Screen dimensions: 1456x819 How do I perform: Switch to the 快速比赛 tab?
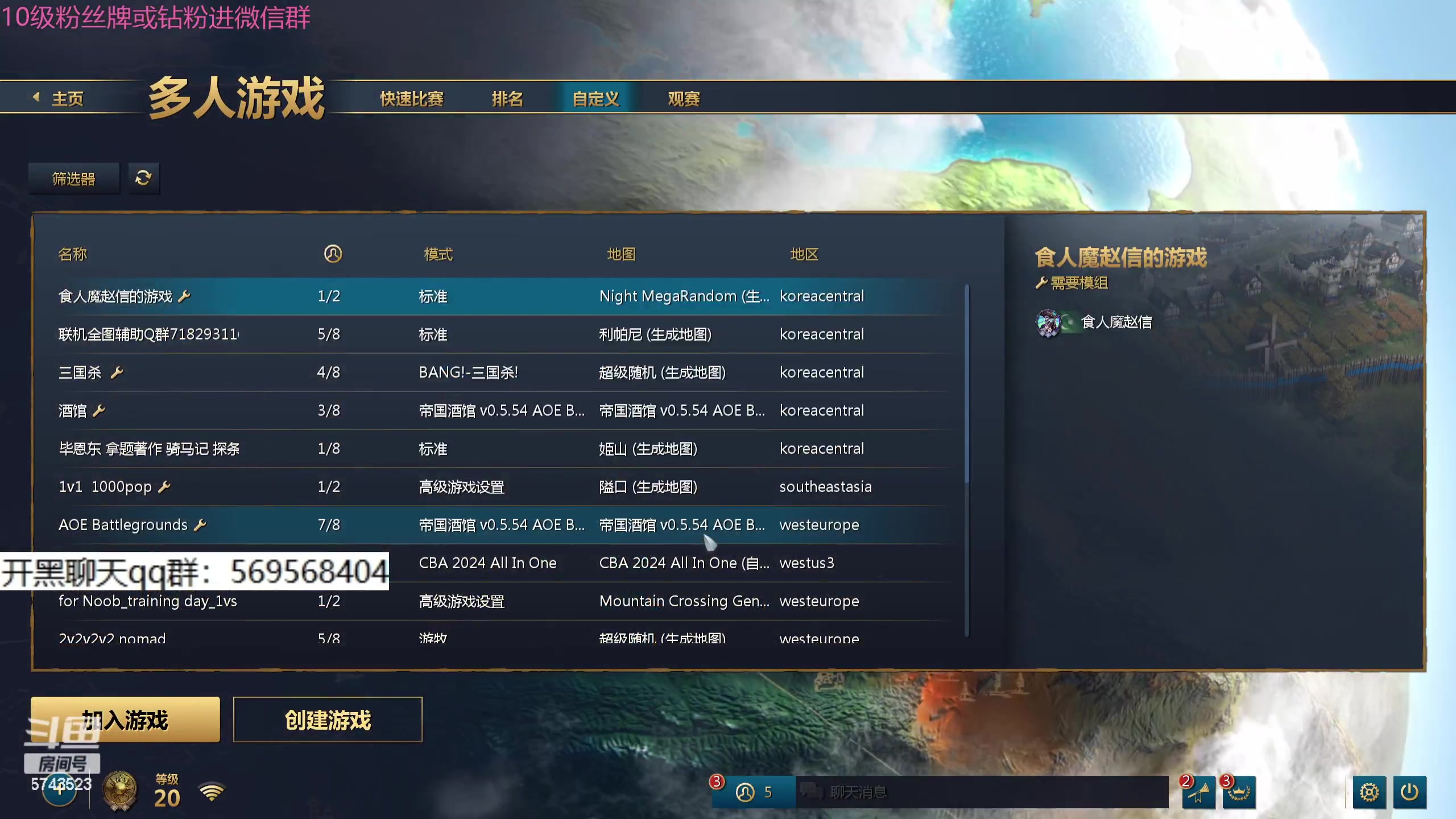click(412, 99)
